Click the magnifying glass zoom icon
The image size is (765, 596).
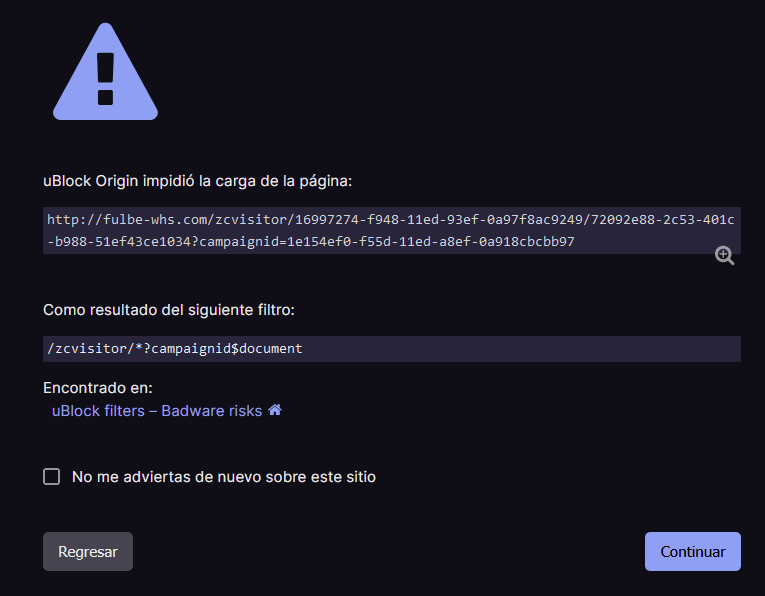tap(725, 256)
